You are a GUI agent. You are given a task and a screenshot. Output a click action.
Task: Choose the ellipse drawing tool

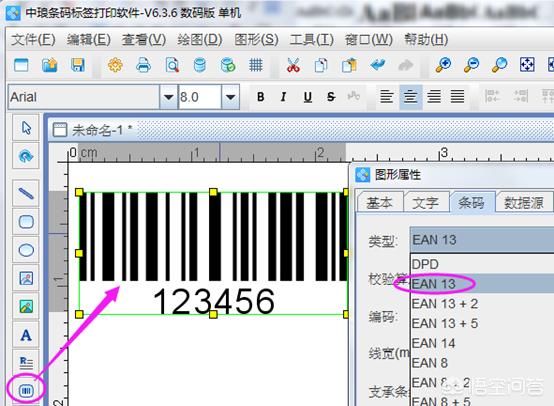click(x=26, y=250)
